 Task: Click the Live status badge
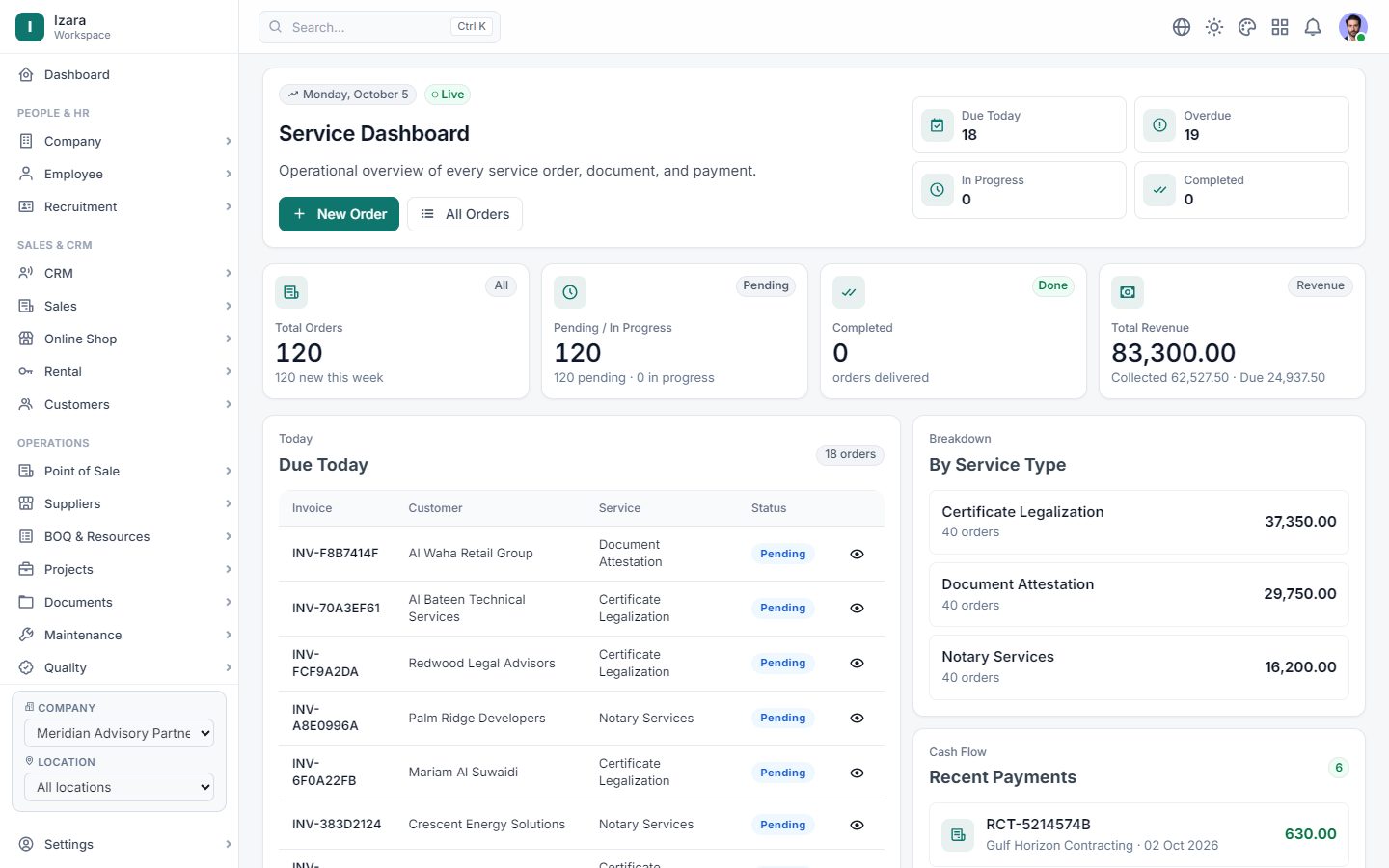pyautogui.click(x=448, y=95)
